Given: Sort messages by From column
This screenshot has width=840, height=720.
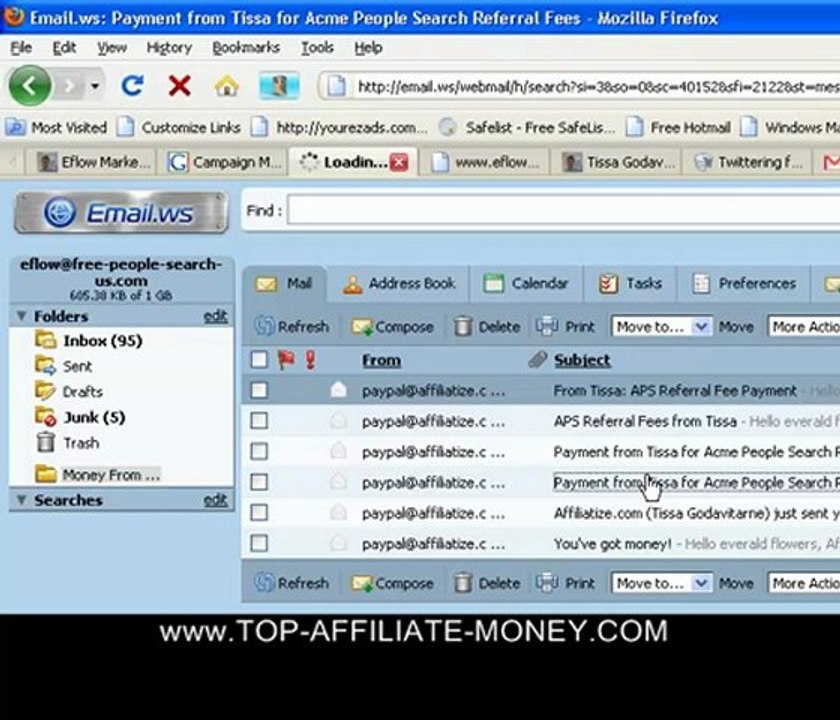Looking at the screenshot, I should 381,360.
